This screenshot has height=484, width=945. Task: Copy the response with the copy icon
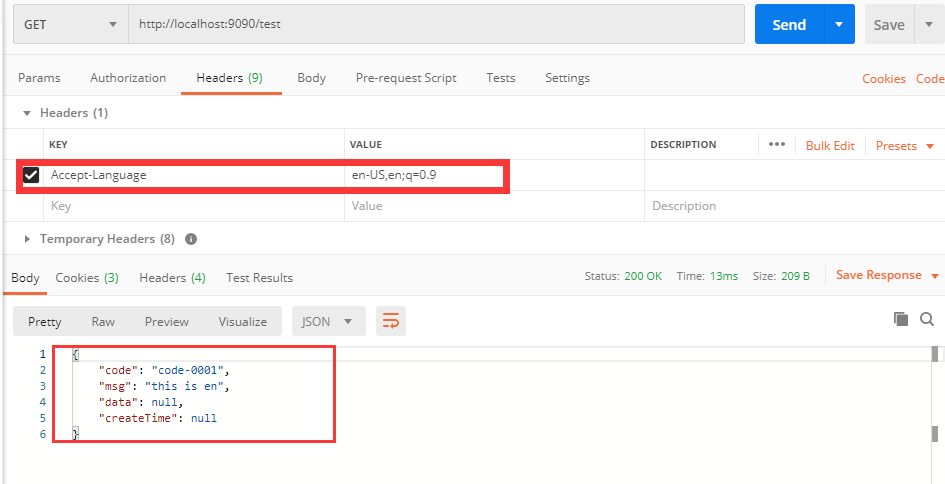point(901,319)
